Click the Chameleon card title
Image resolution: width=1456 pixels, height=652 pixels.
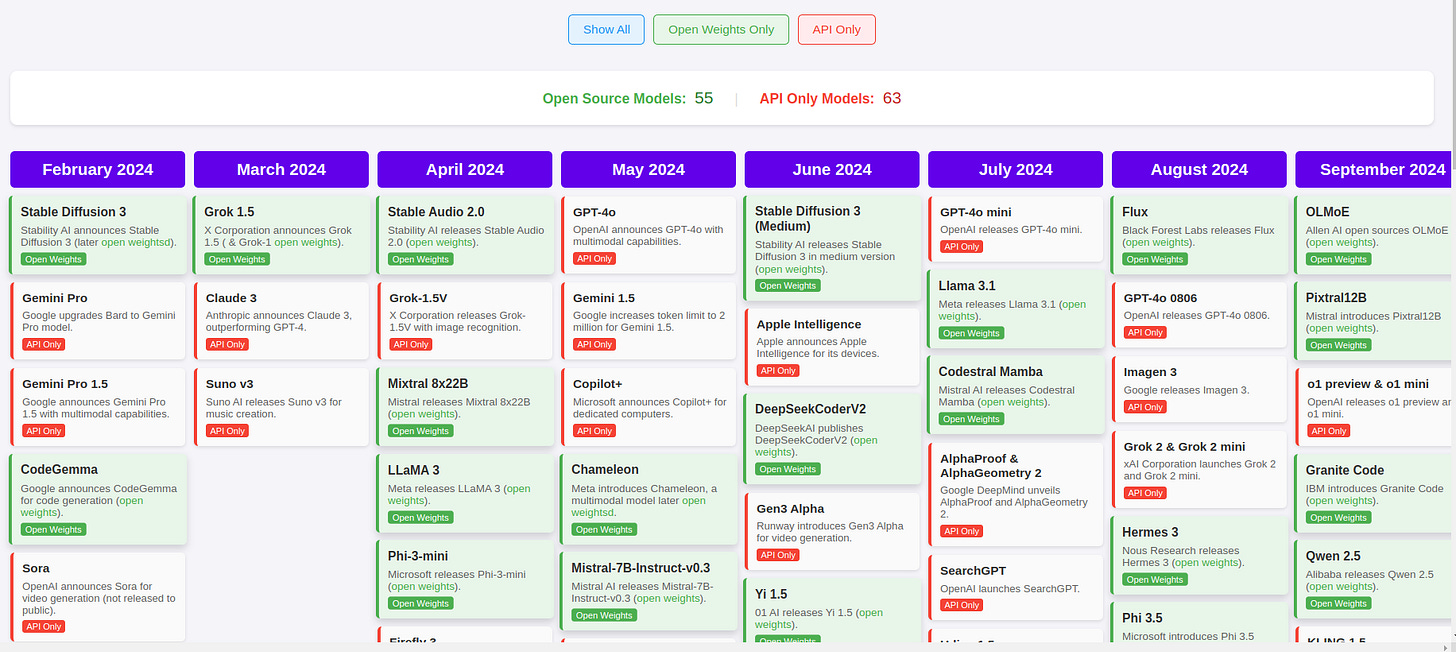(605, 470)
